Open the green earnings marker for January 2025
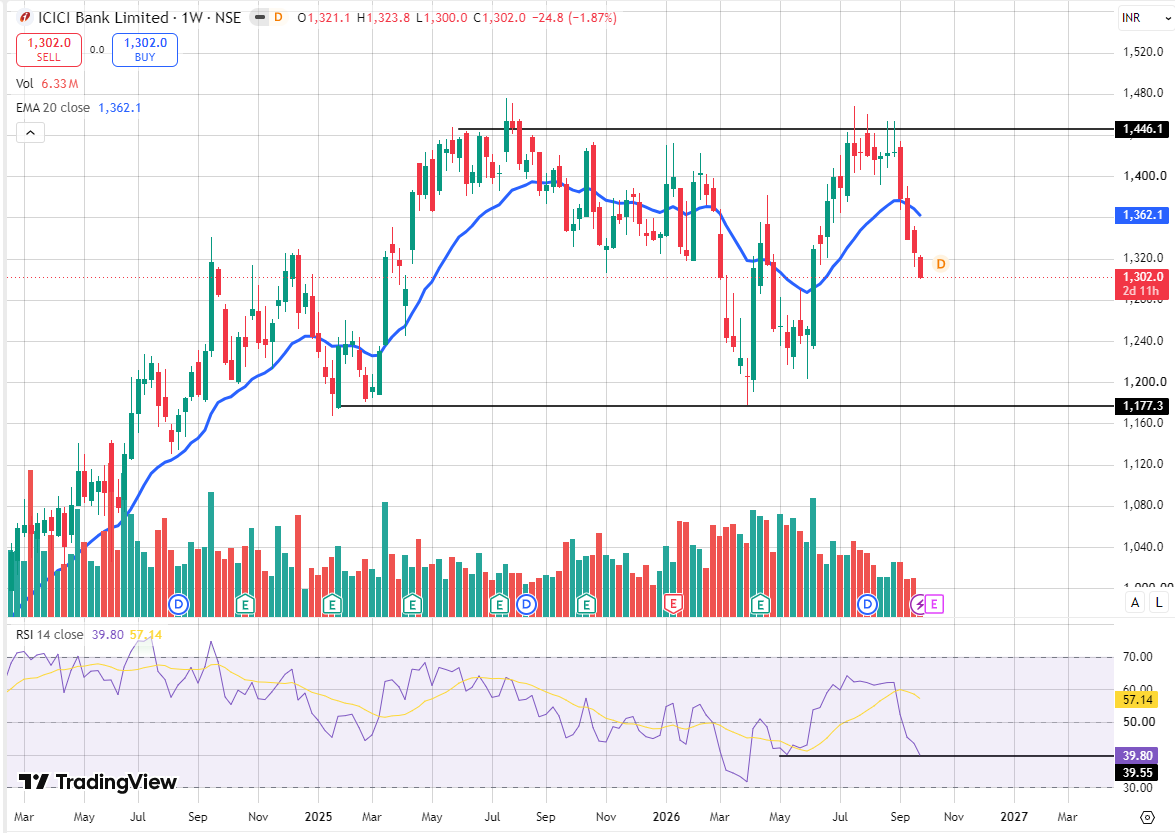 coord(332,604)
